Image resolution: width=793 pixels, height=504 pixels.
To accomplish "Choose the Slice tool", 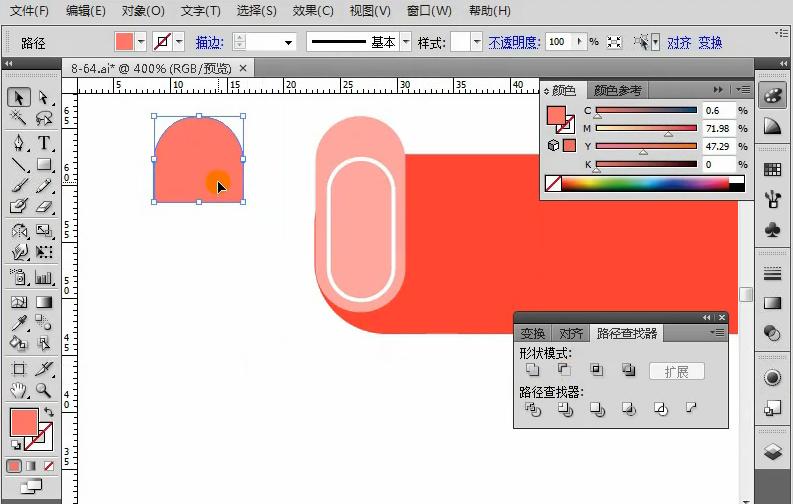I will click(44, 369).
